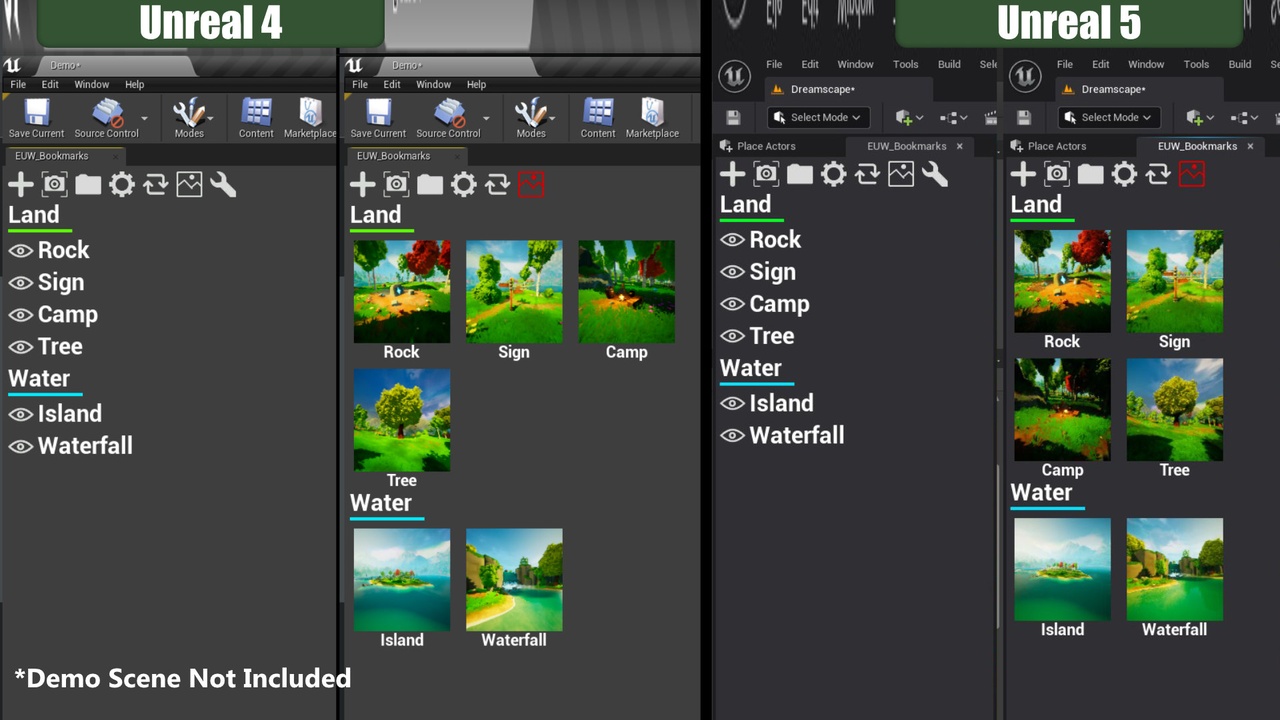Open add-actor cube dropdown in Unreal 5 thumbnail-view window
The width and height of the screenshot is (1280, 720).
coord(1200,117)
